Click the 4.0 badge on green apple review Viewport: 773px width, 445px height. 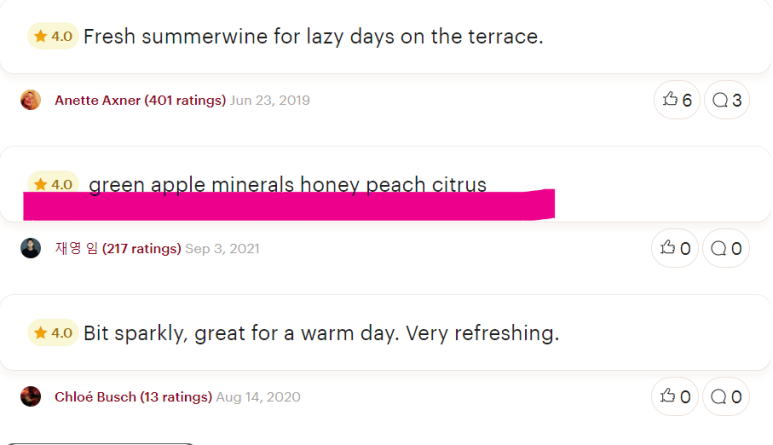pyautogui.click(x=53, y=183)
